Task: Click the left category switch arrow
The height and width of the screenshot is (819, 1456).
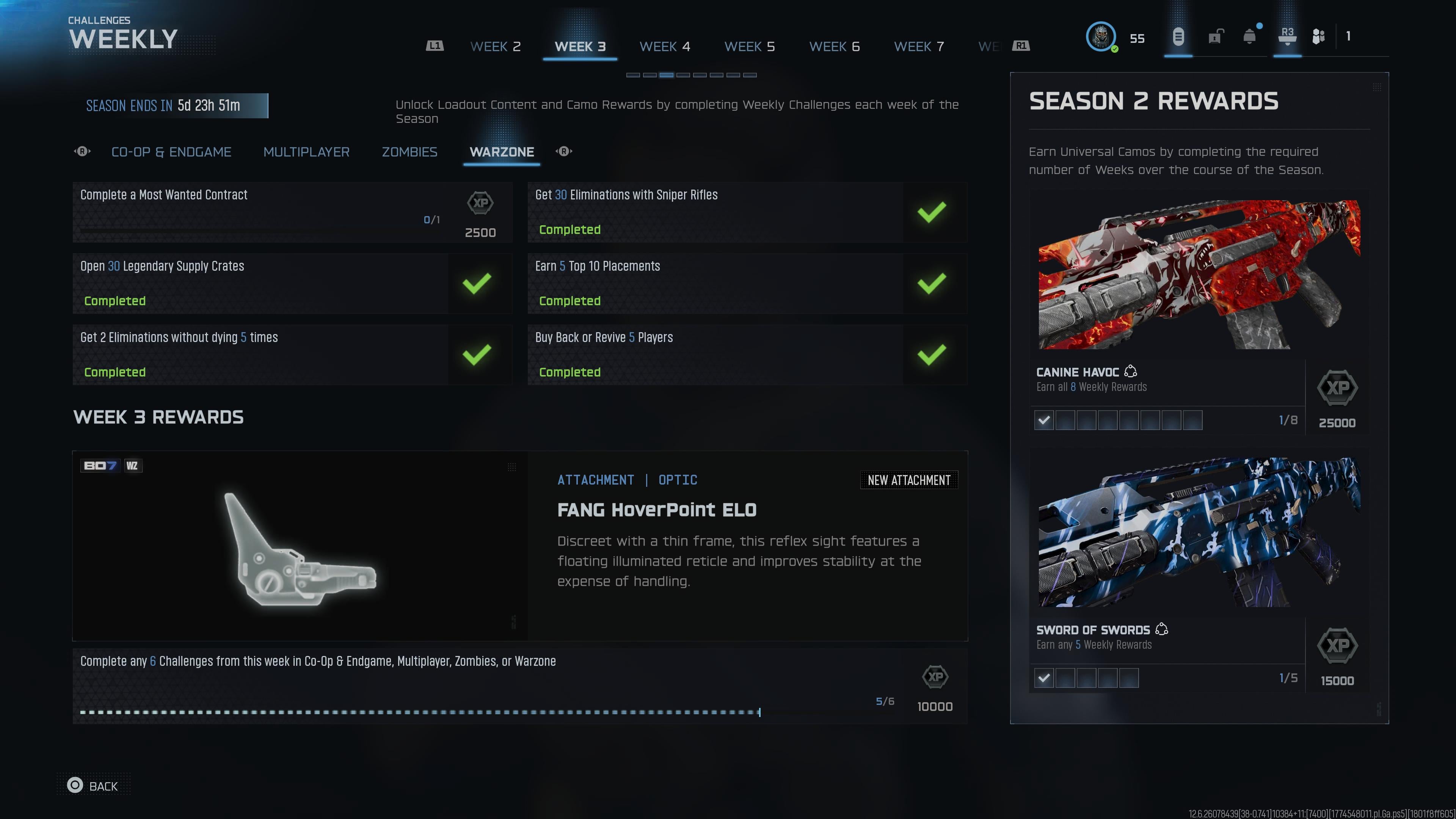Action: (83, 152)
